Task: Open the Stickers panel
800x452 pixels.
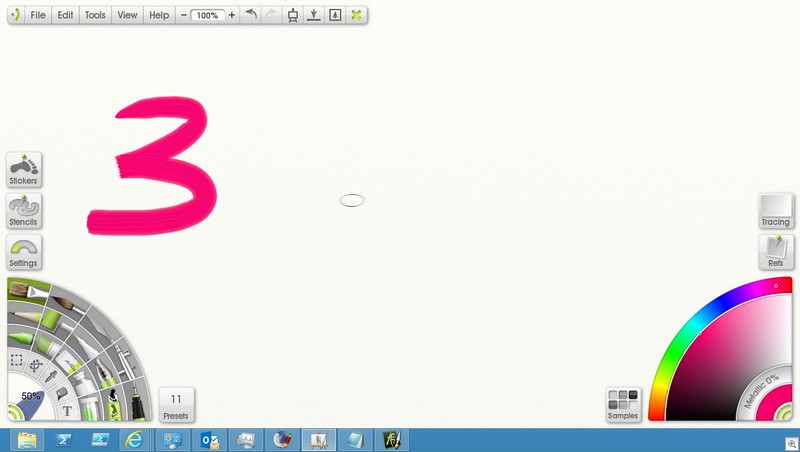Action: click(x=23, y=170)
